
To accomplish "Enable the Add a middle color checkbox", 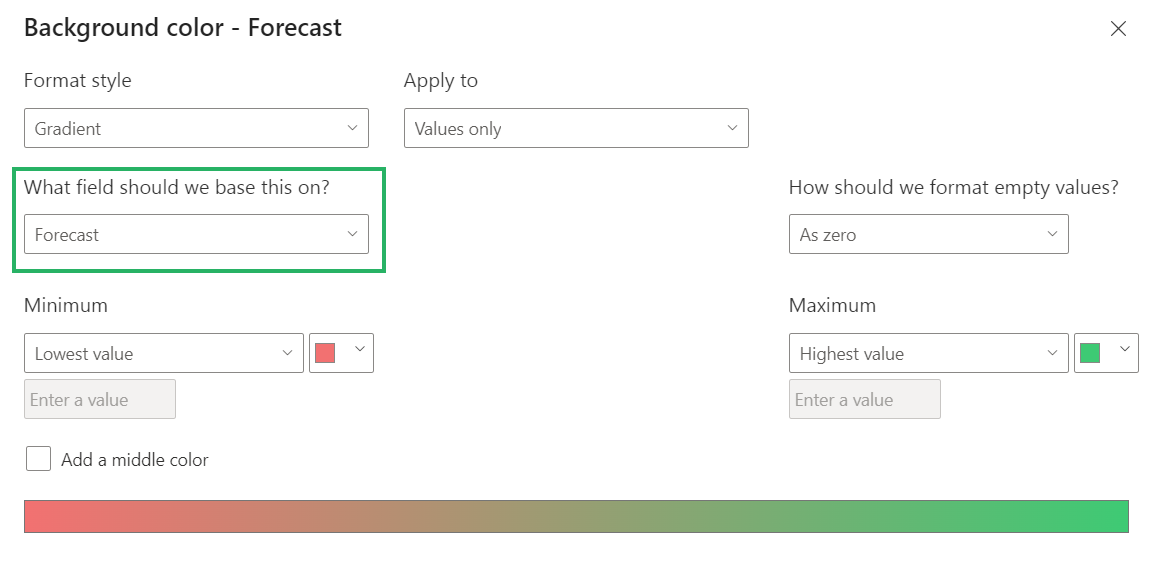I will (x=39, y=459).
